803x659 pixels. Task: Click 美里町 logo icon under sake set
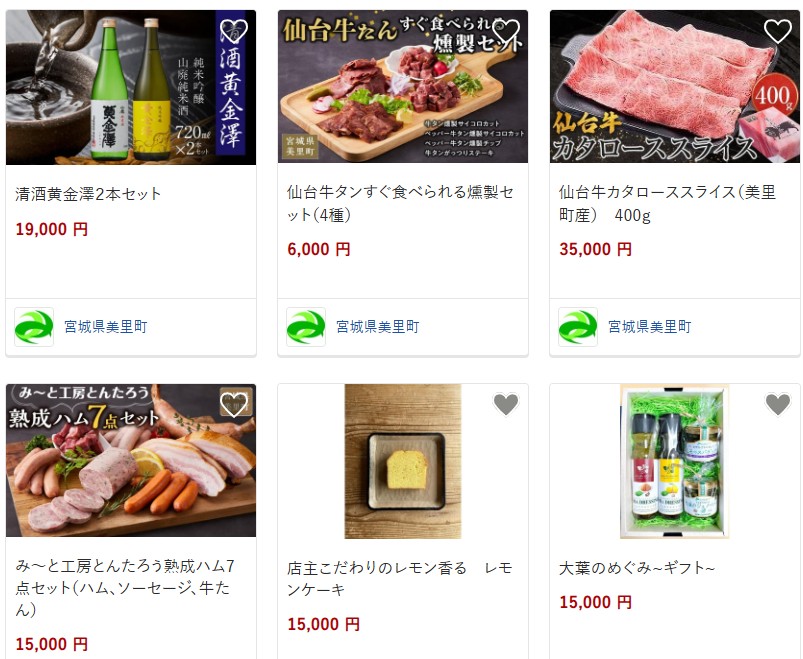[34, 327]
